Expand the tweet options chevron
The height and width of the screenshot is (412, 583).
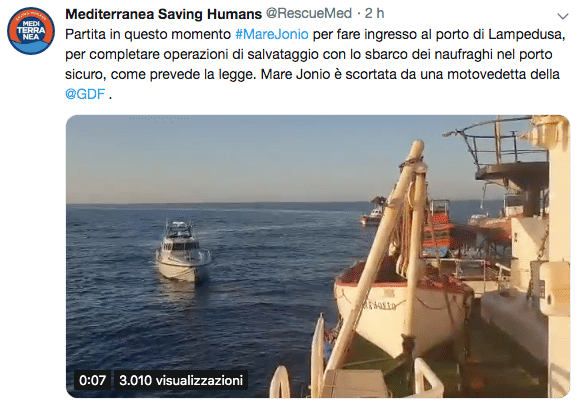coord(563,16)
